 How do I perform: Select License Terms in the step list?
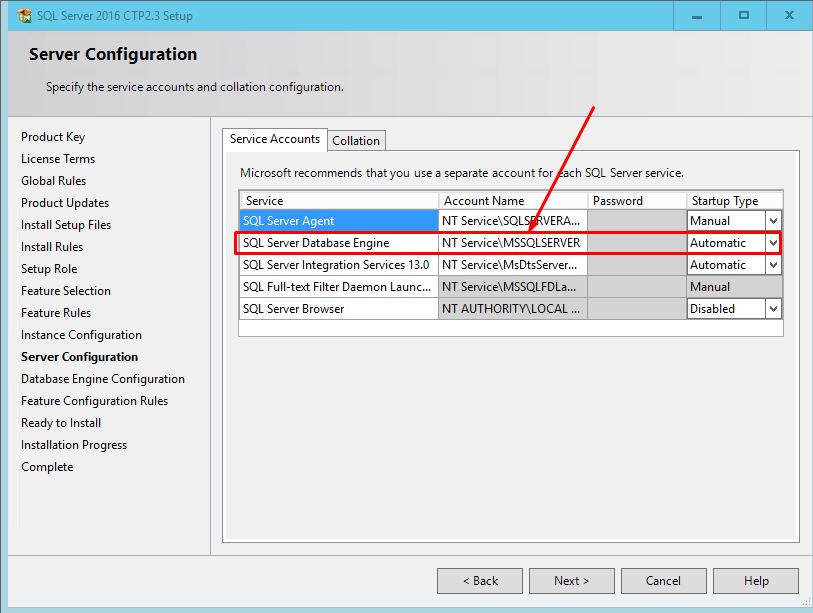pos(58,159)
